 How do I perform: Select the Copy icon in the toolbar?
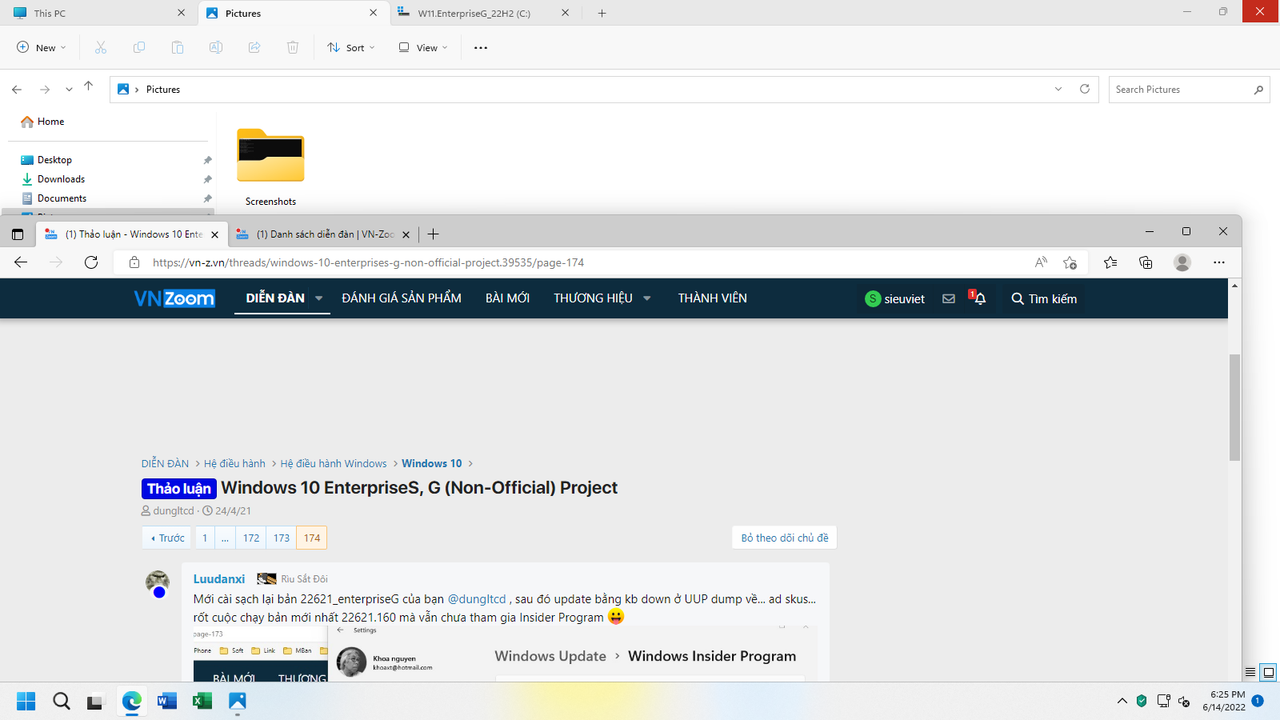click(x=139, y=47)
